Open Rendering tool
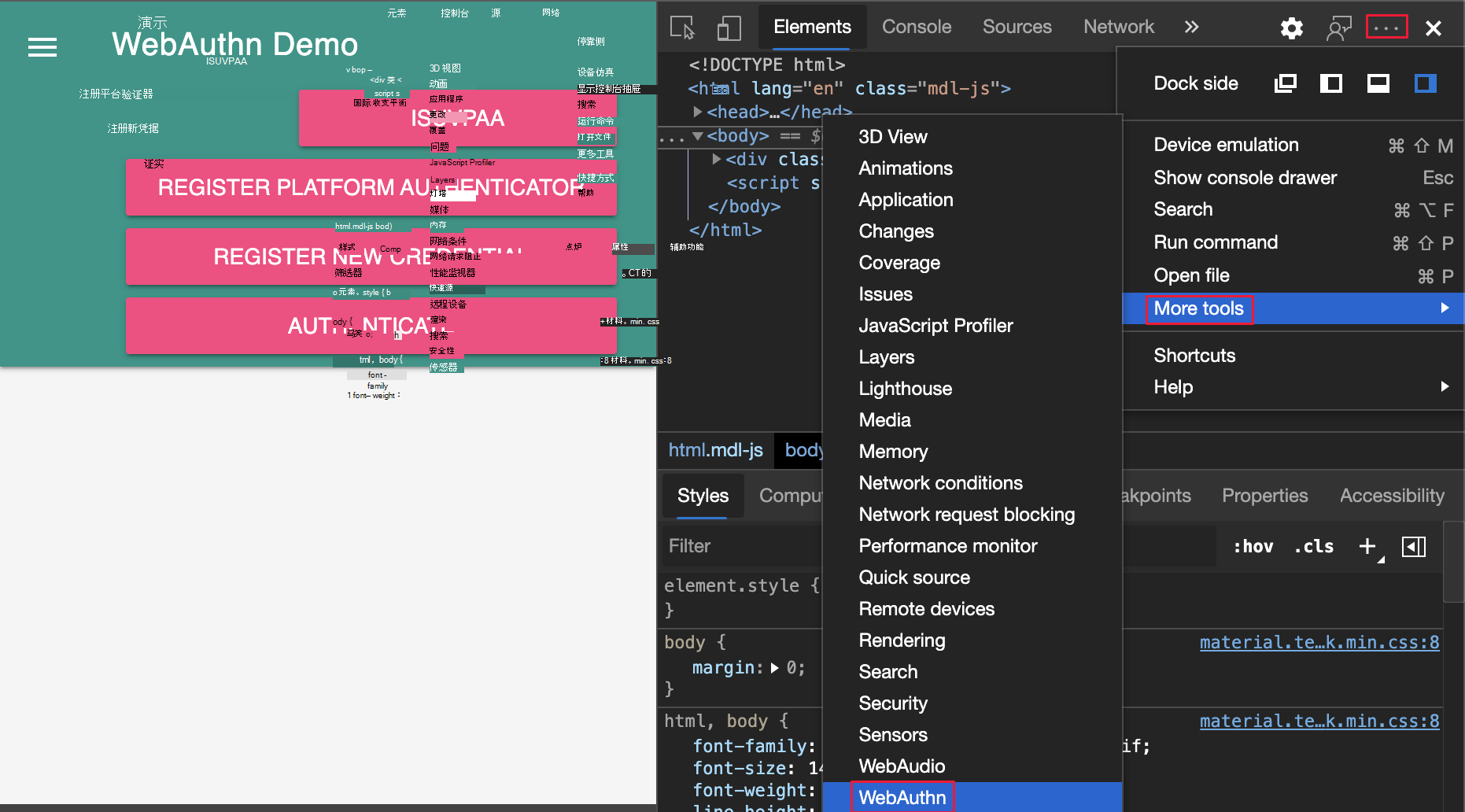The width and height of the screenshot is (1465, 812). [972, 640]
